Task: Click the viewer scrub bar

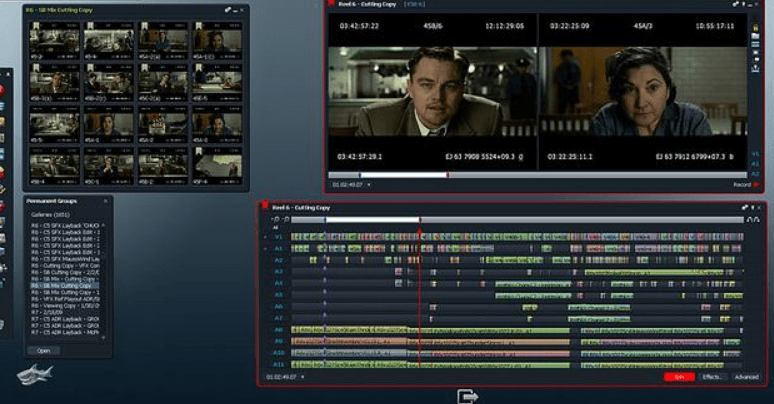Action: point(538,175)
